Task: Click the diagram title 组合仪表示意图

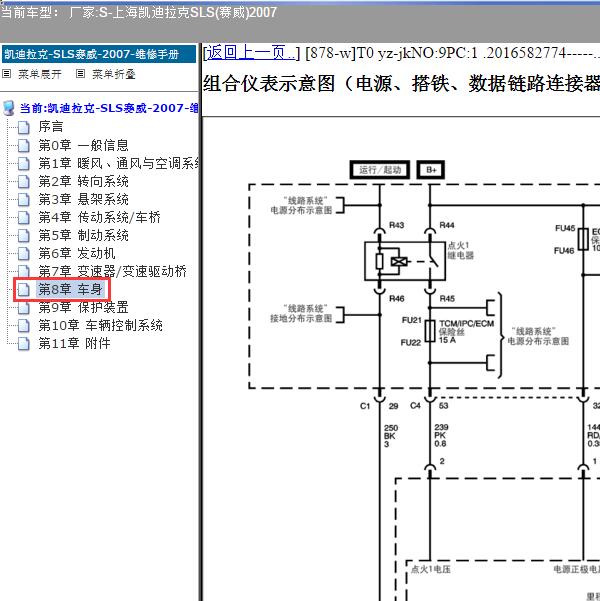Action: pyautogui.click(x=401, y=83)
